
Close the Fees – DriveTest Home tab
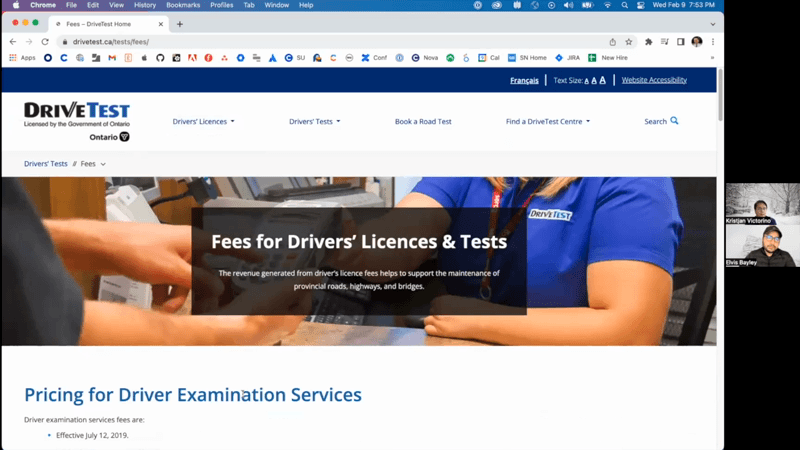pyautogui.click(x=161, y=24)
